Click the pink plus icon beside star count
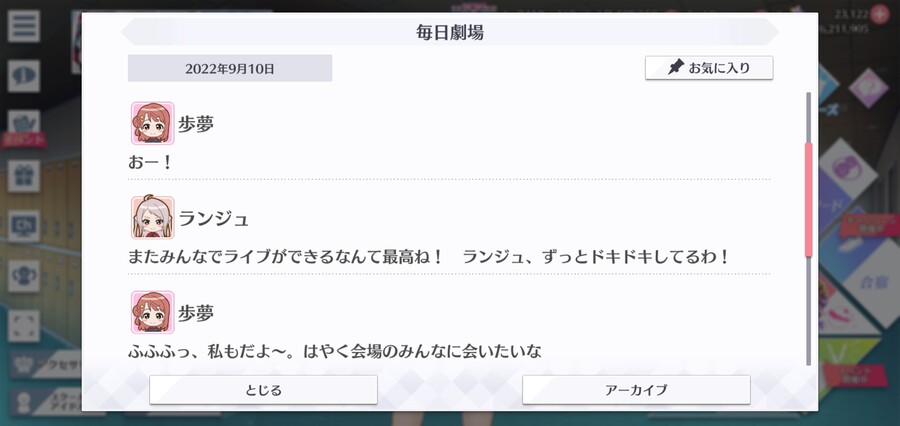 point(879,14)
